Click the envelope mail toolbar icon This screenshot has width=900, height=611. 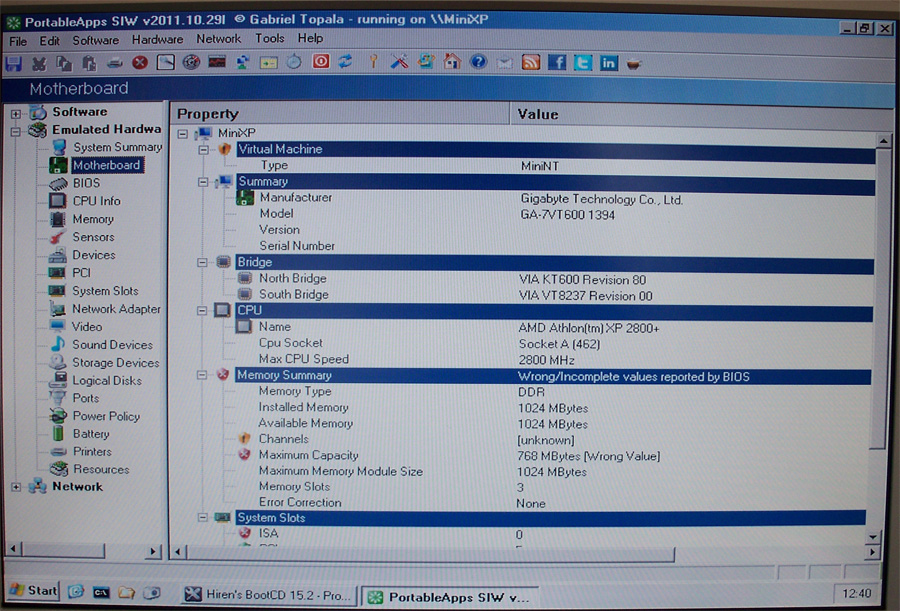click(505, 63)
